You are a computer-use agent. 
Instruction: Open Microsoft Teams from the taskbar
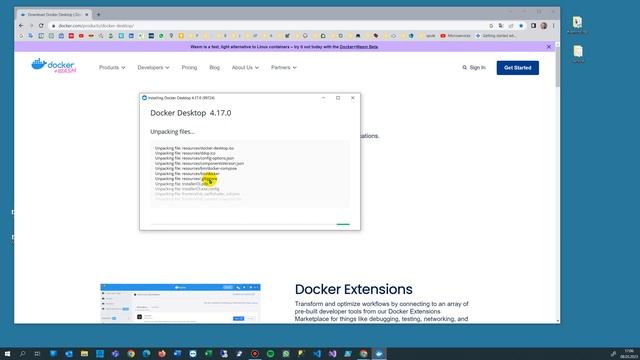click(116, 354)
